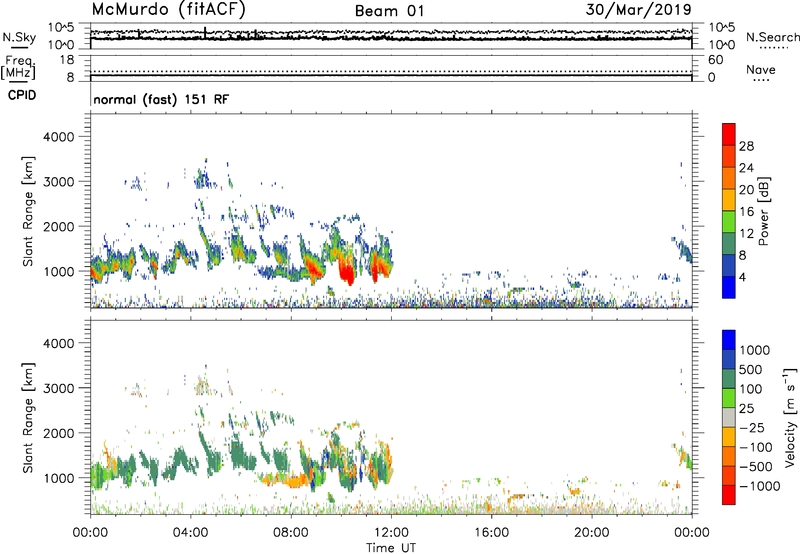Click the Velocity [m s-1] colorbar label
This screenshot has width=800, height=554.
click(791, 417)
